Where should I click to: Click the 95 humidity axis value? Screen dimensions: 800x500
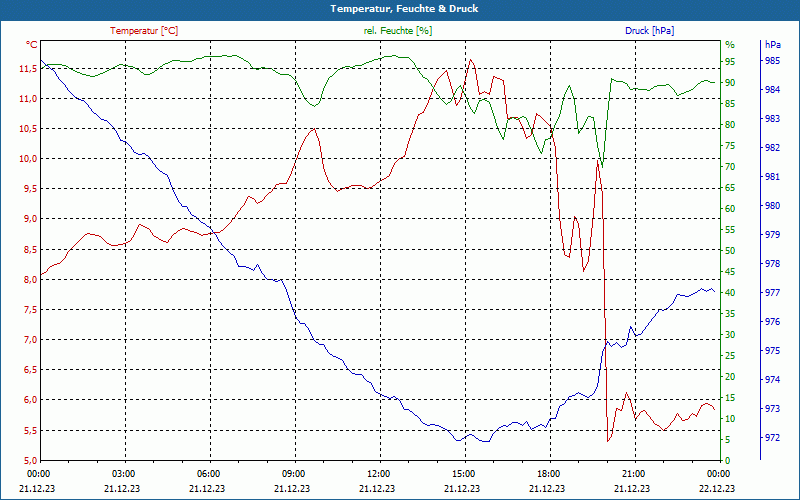point(730,62)
